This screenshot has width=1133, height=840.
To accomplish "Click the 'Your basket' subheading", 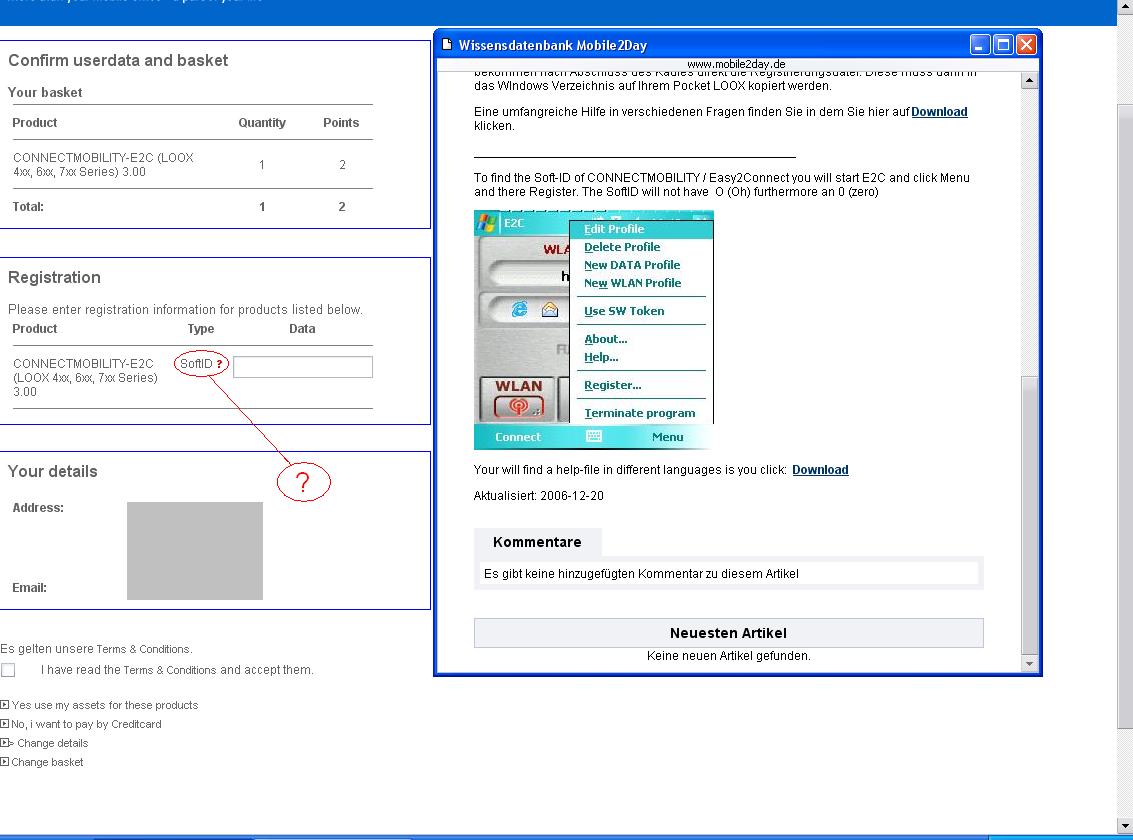I will click(45, 92).
